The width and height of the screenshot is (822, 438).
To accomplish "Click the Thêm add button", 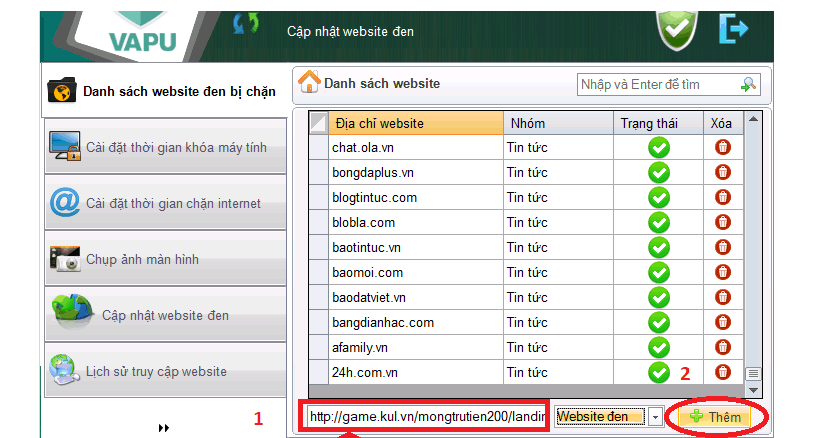I will 715,417.
